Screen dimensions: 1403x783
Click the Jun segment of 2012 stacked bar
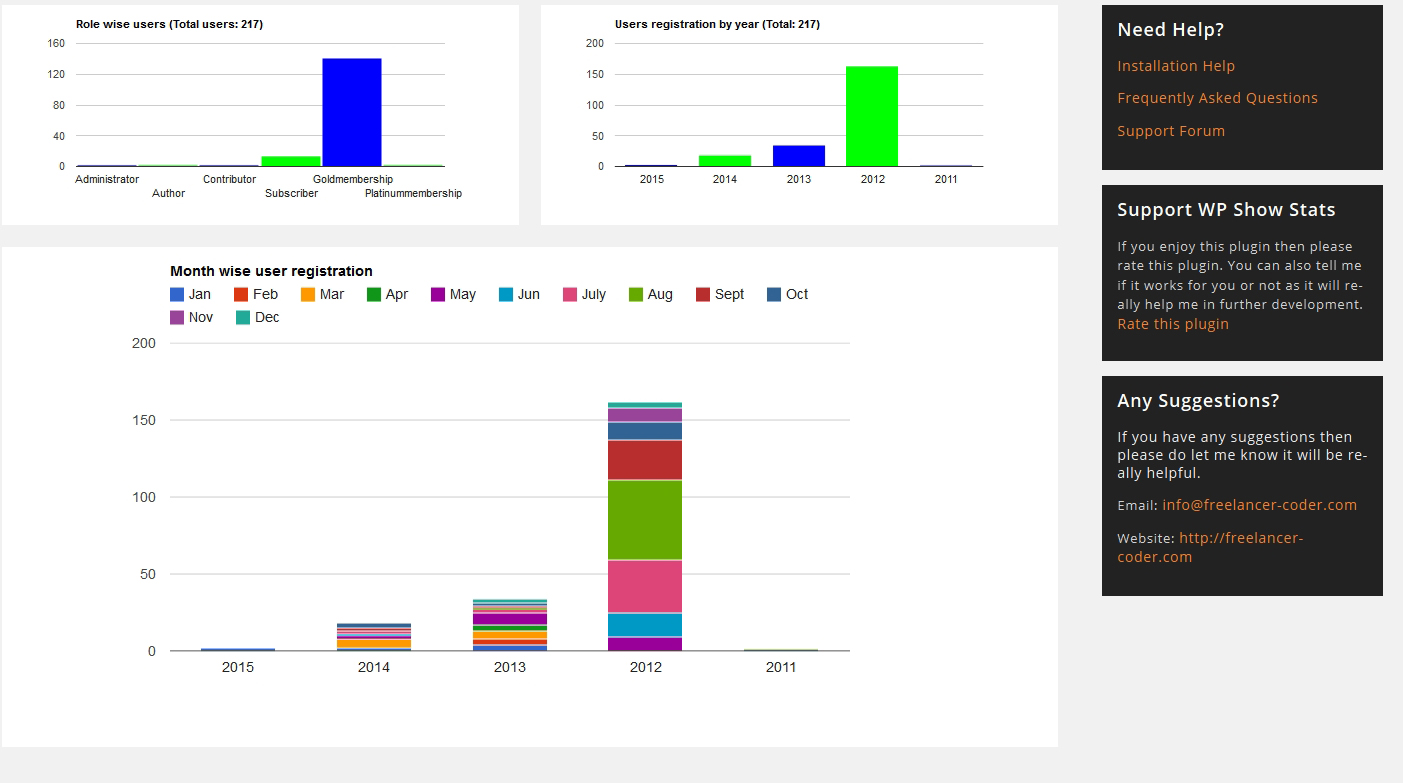[645, 625]
